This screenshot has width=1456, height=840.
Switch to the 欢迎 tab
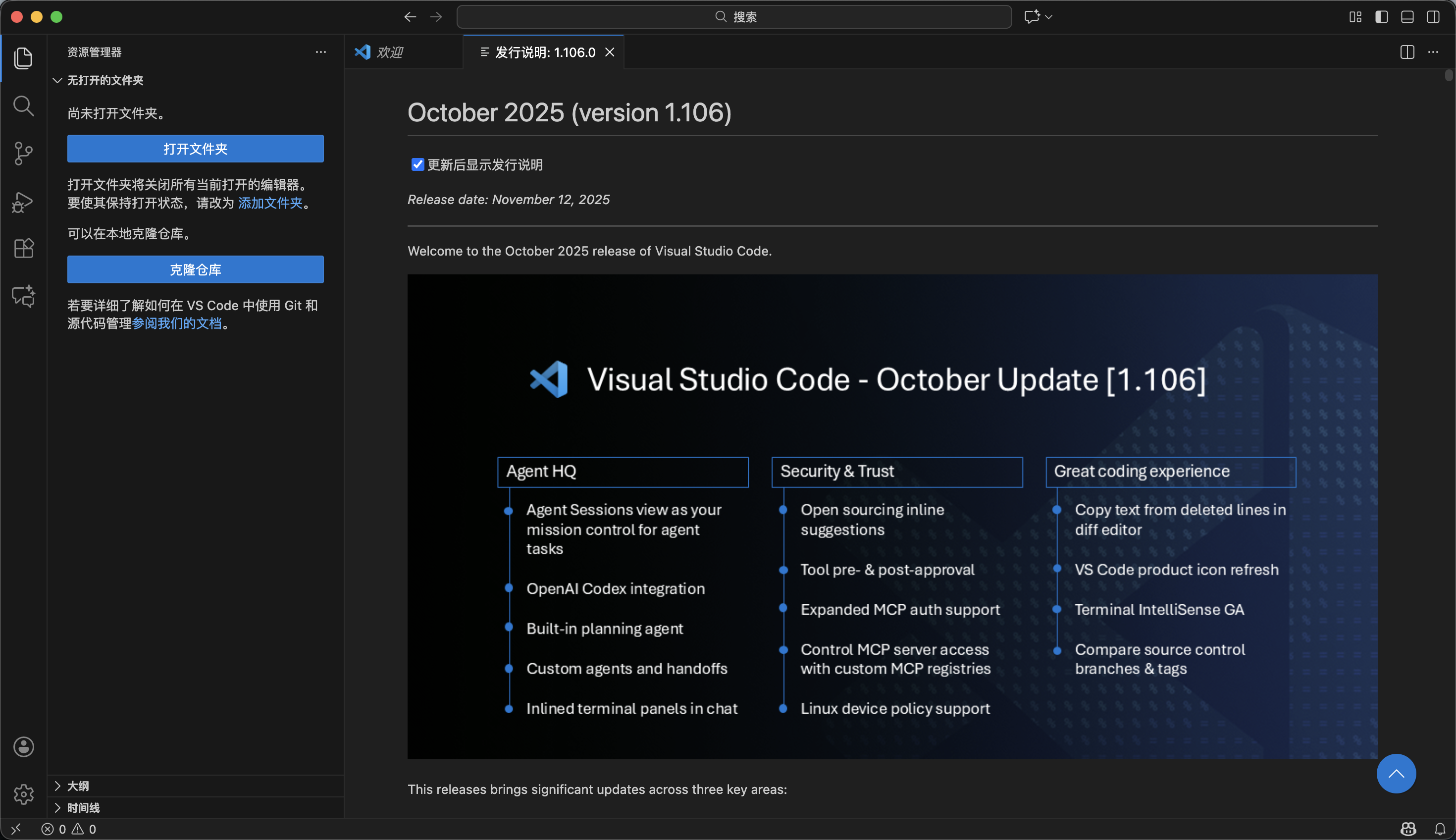(389, 52)
